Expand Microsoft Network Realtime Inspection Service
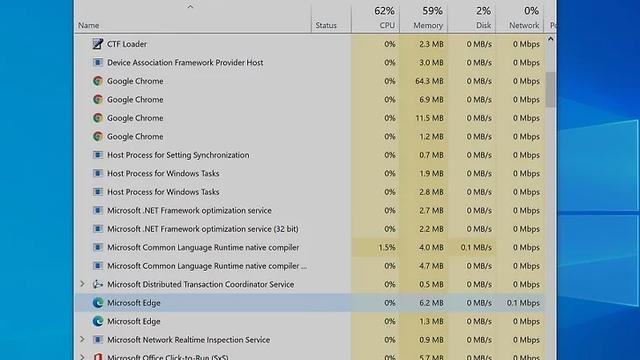This screenshot has height=360, width=640. coord(82,339)
